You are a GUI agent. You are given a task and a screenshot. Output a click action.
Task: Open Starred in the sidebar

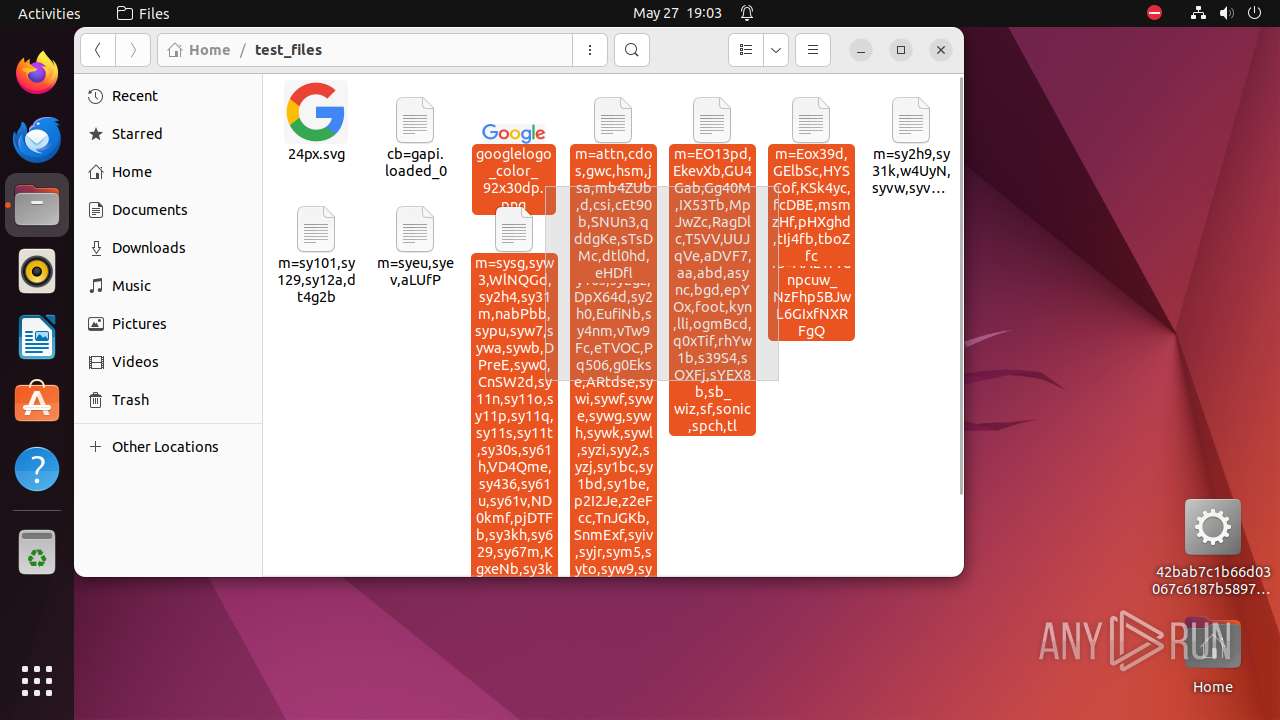pos(168,134)
